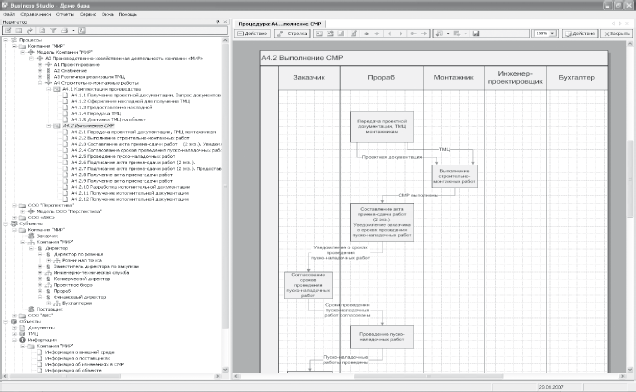Click the printer icon in the Navigator toolbar
This screenshot has width=636, height=392.
[x=64, y=30]
